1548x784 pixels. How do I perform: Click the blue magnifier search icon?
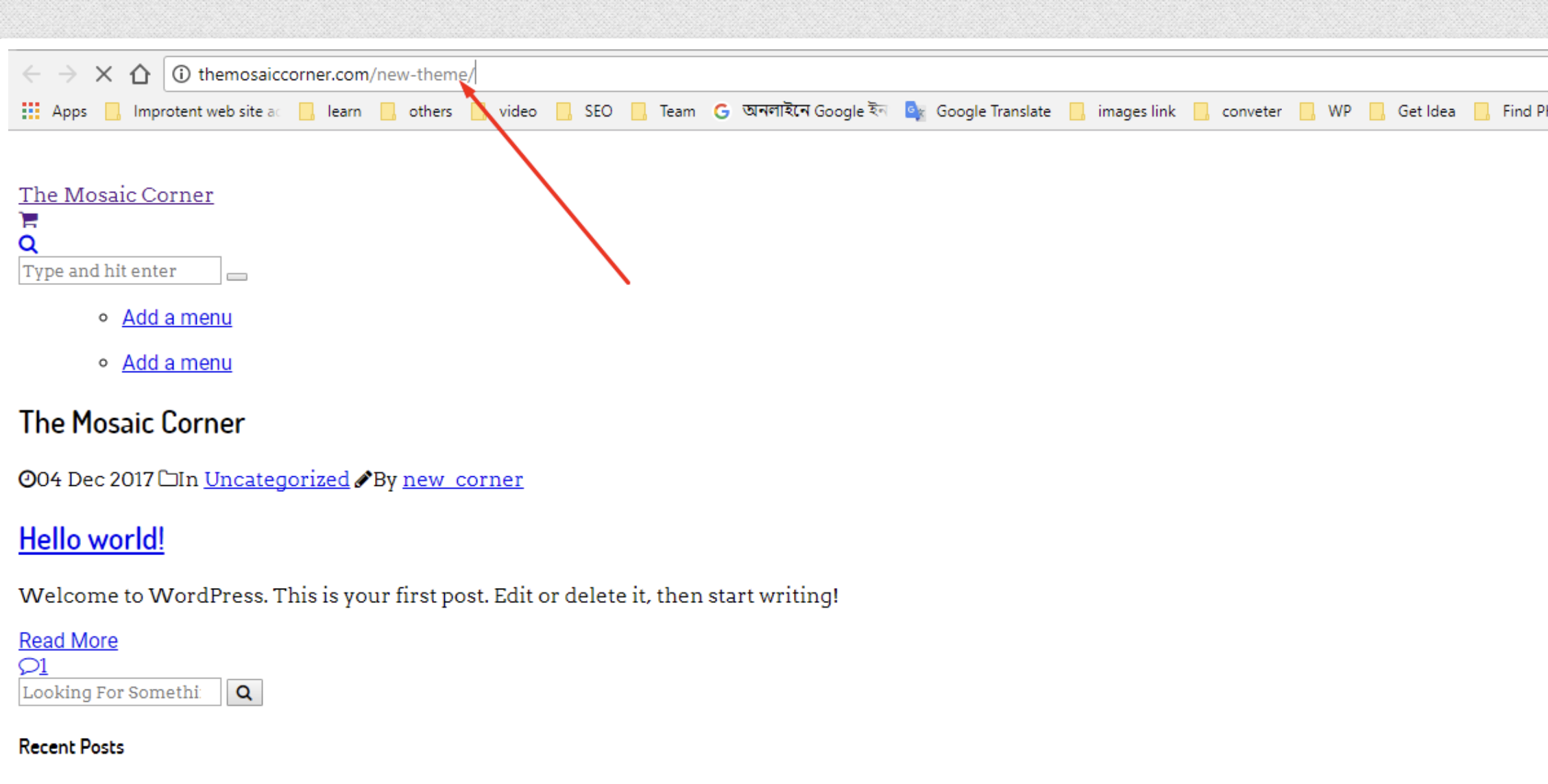pyautogui.click(x=28, y=244)
